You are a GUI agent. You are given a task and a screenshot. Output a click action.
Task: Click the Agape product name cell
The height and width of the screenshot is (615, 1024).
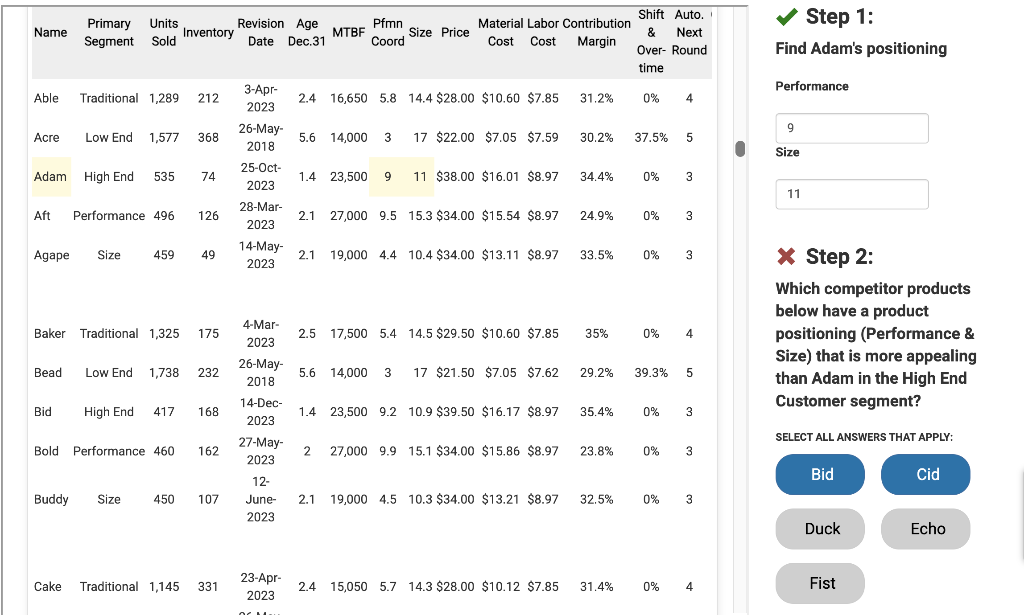pyautogui.click(x=52, y=255)
